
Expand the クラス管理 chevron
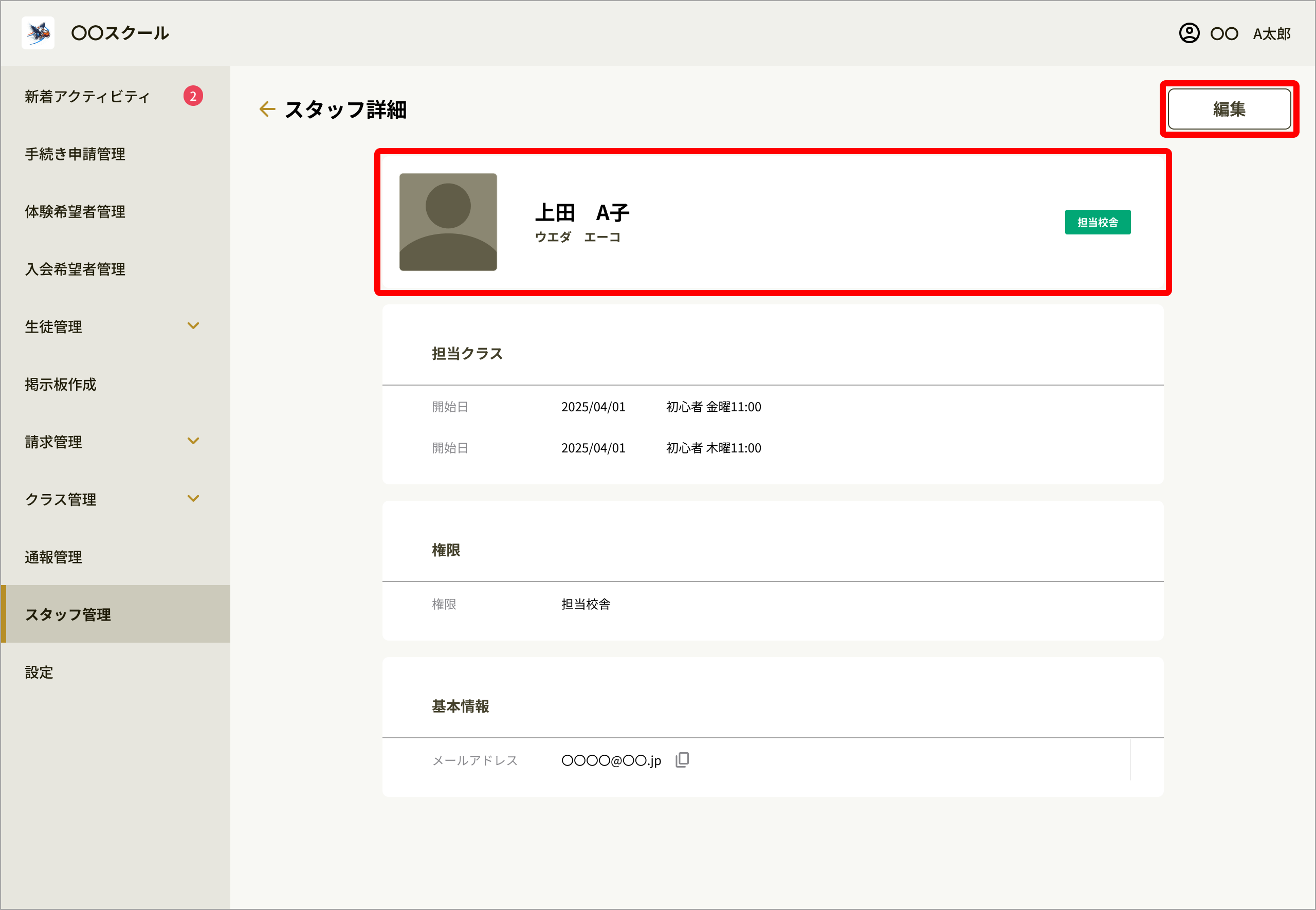tap(193, 498)
